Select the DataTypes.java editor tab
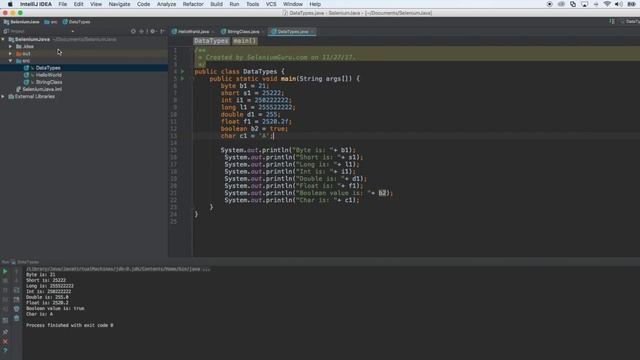 tap(292, 31)
